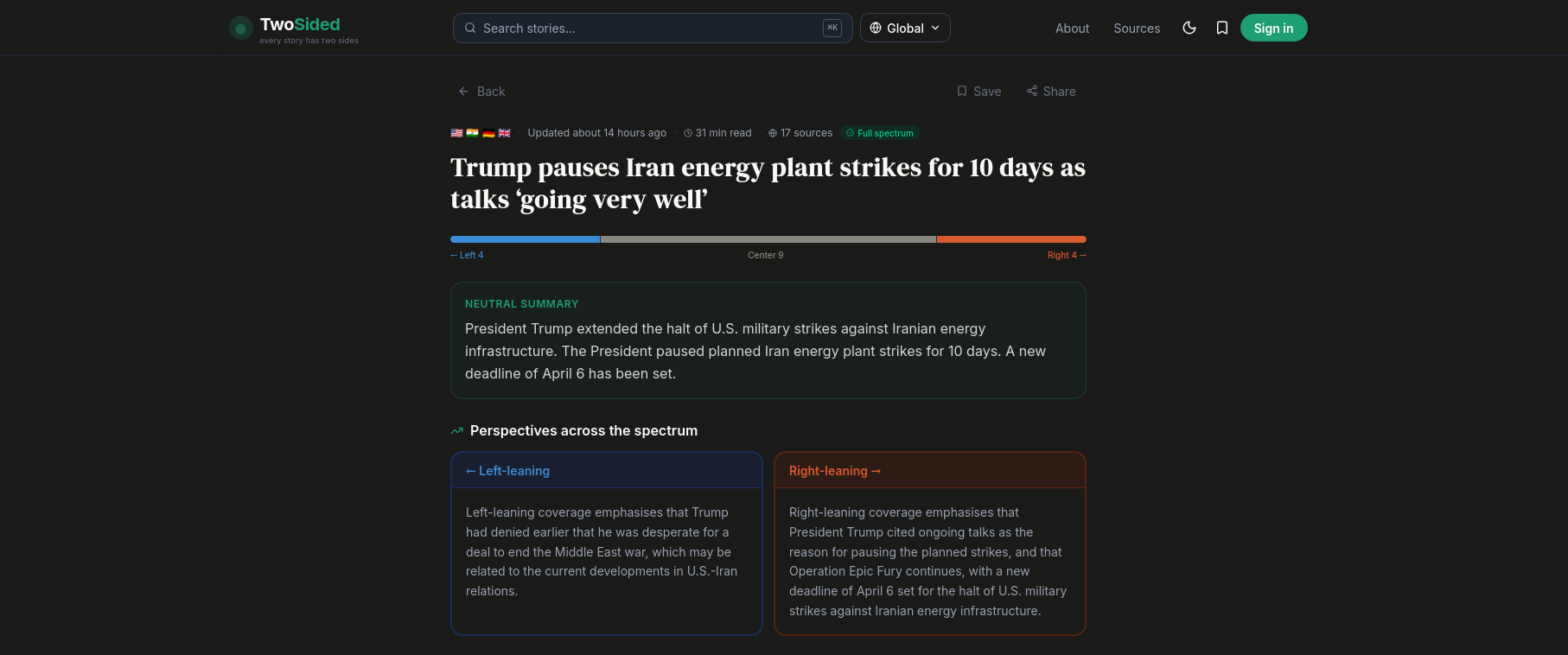Click the grey center segment of bias bar
This screenshot has width=1568, height=655.
(768, 239)
